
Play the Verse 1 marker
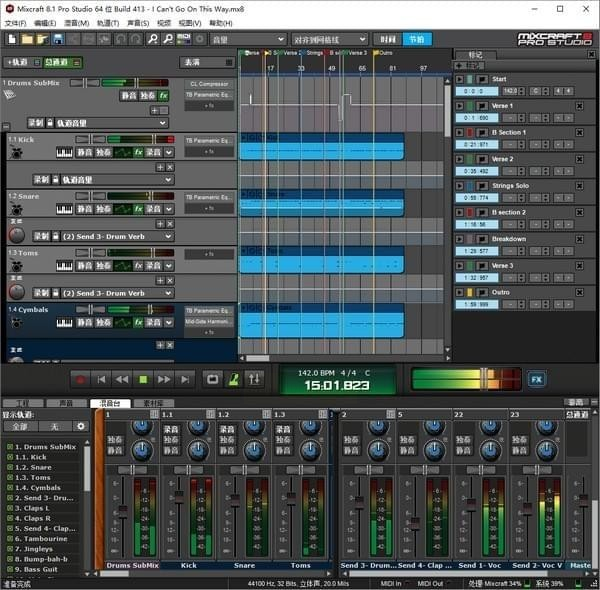point(459,105)
